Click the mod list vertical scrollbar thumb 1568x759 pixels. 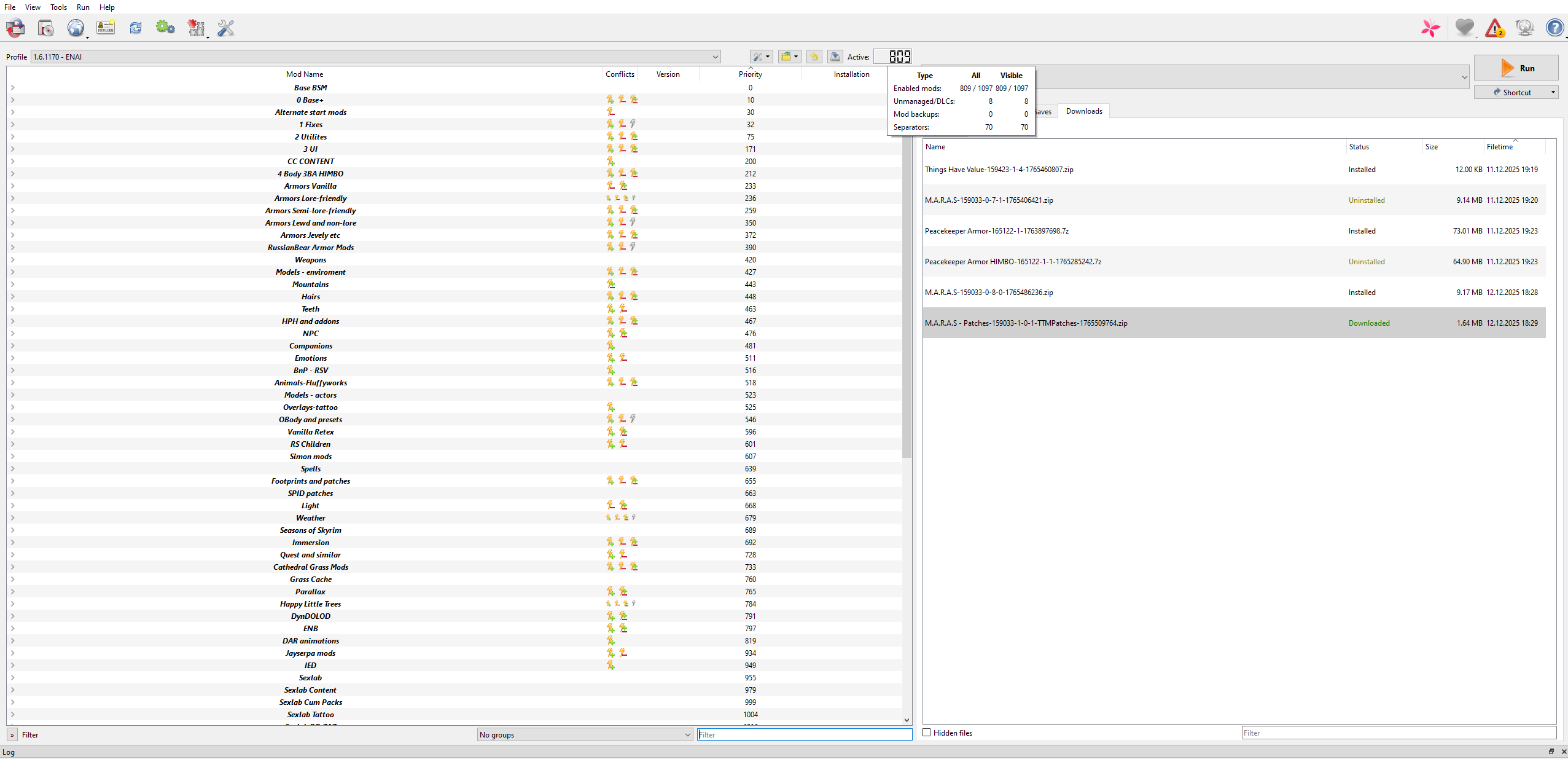tap(907, 270)
